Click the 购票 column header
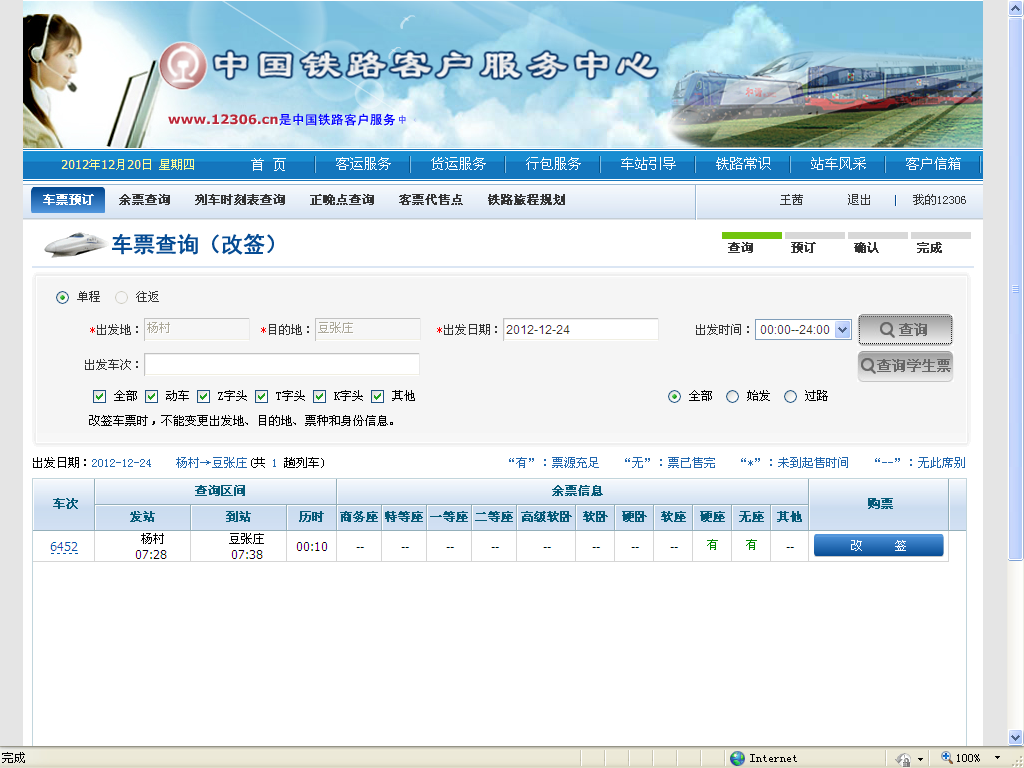This screenshot has height=768, width=1024. [880, 504]
